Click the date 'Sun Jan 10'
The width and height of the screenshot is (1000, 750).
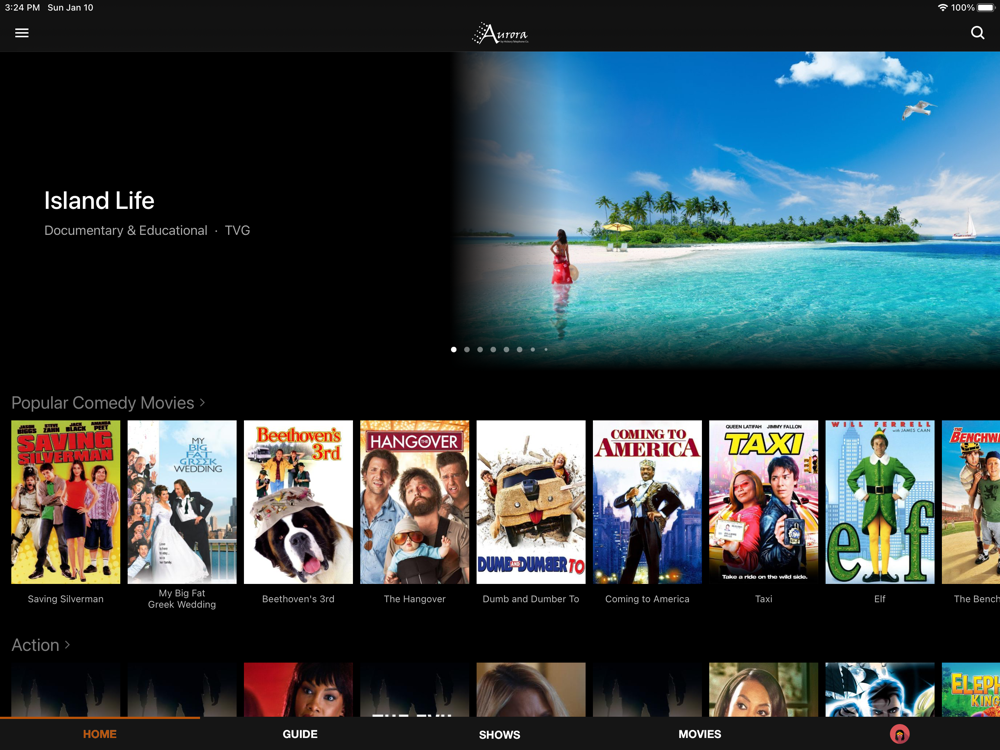pyautogui.click(x=70, y=8)
